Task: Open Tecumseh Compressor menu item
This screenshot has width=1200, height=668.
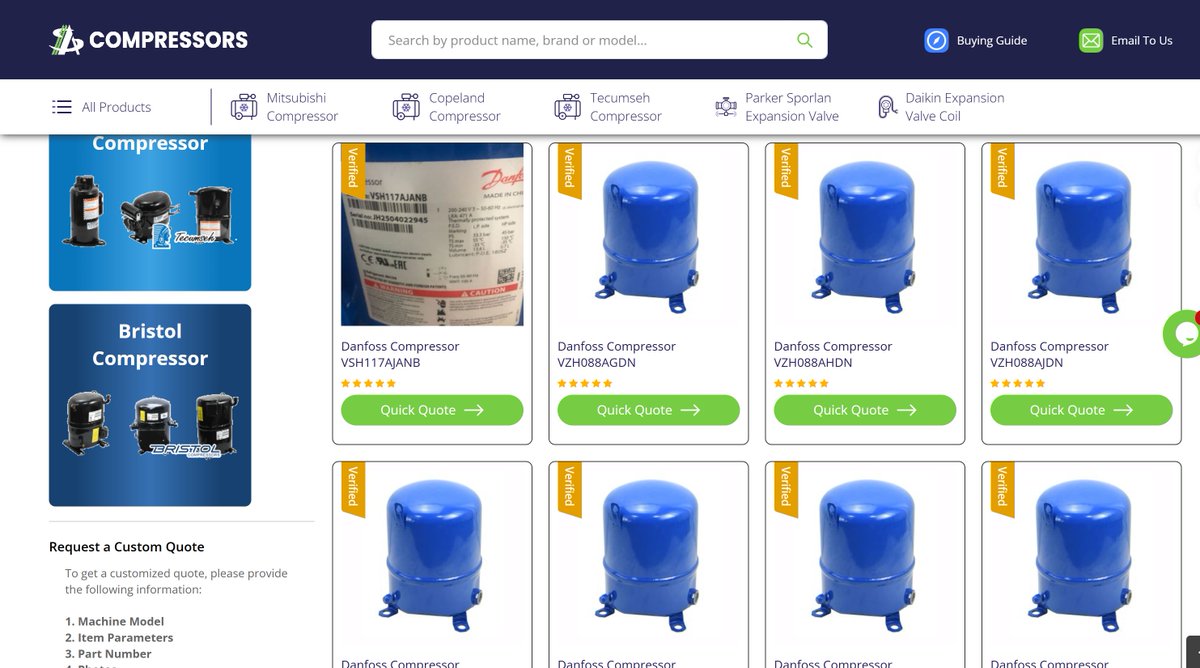Action: tap(626, 107)
